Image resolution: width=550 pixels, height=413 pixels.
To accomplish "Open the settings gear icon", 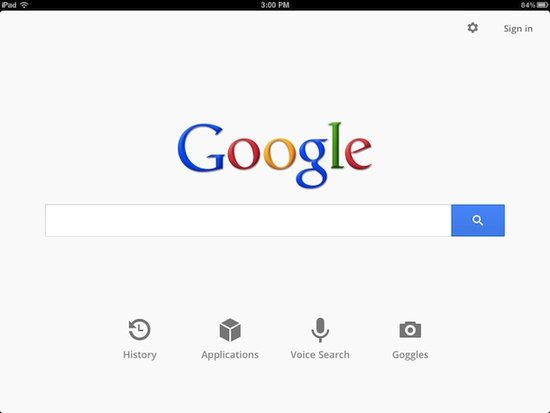I will click(x=472, y=27).
